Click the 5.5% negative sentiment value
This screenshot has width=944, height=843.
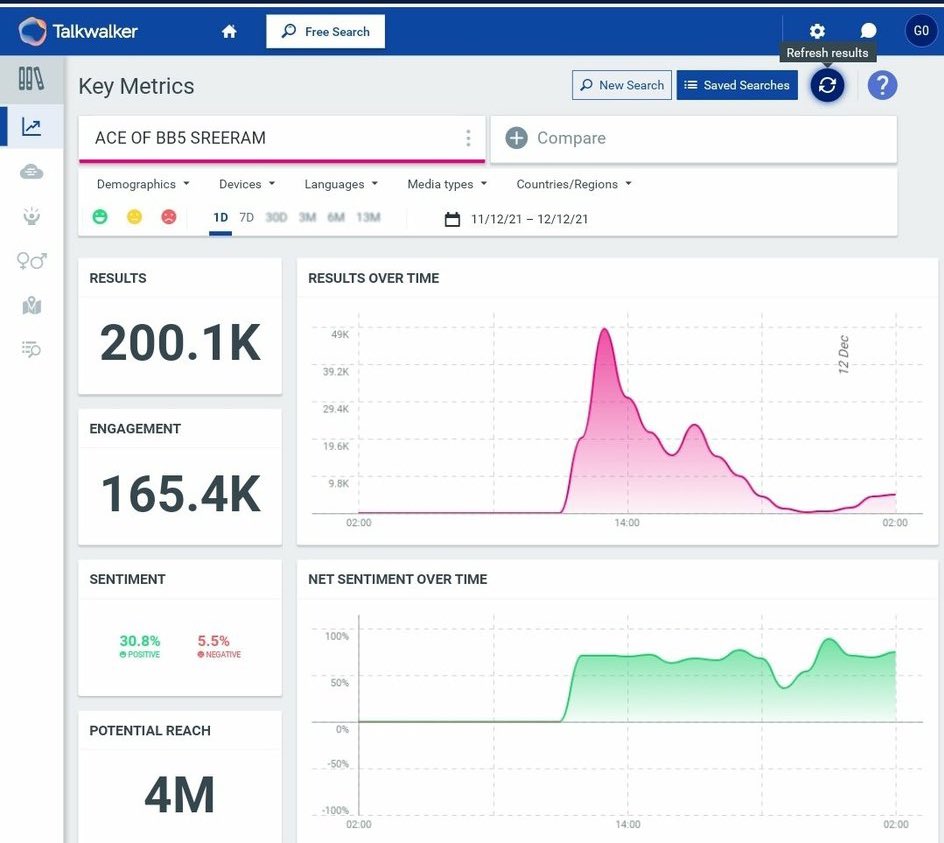click(213, 641)
